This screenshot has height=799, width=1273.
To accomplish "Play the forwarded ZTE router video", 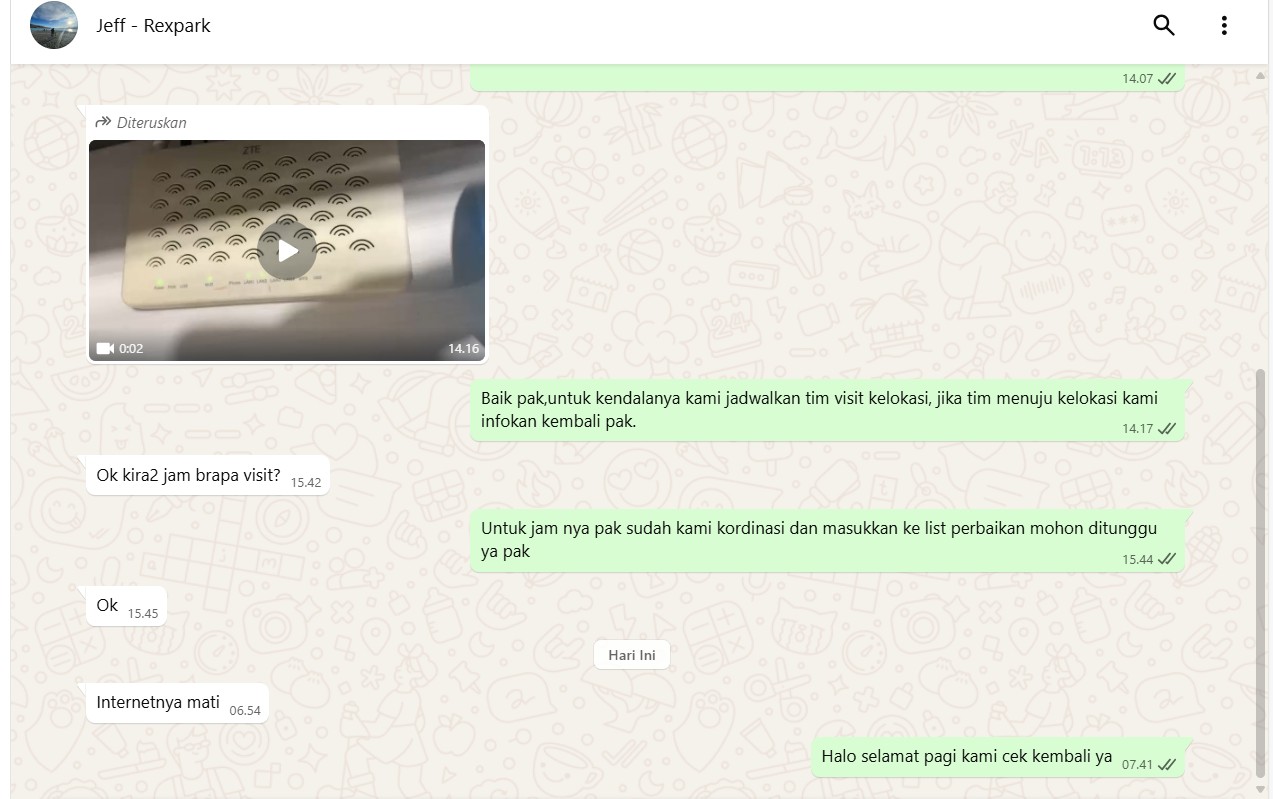I will [x=287, y=250].
